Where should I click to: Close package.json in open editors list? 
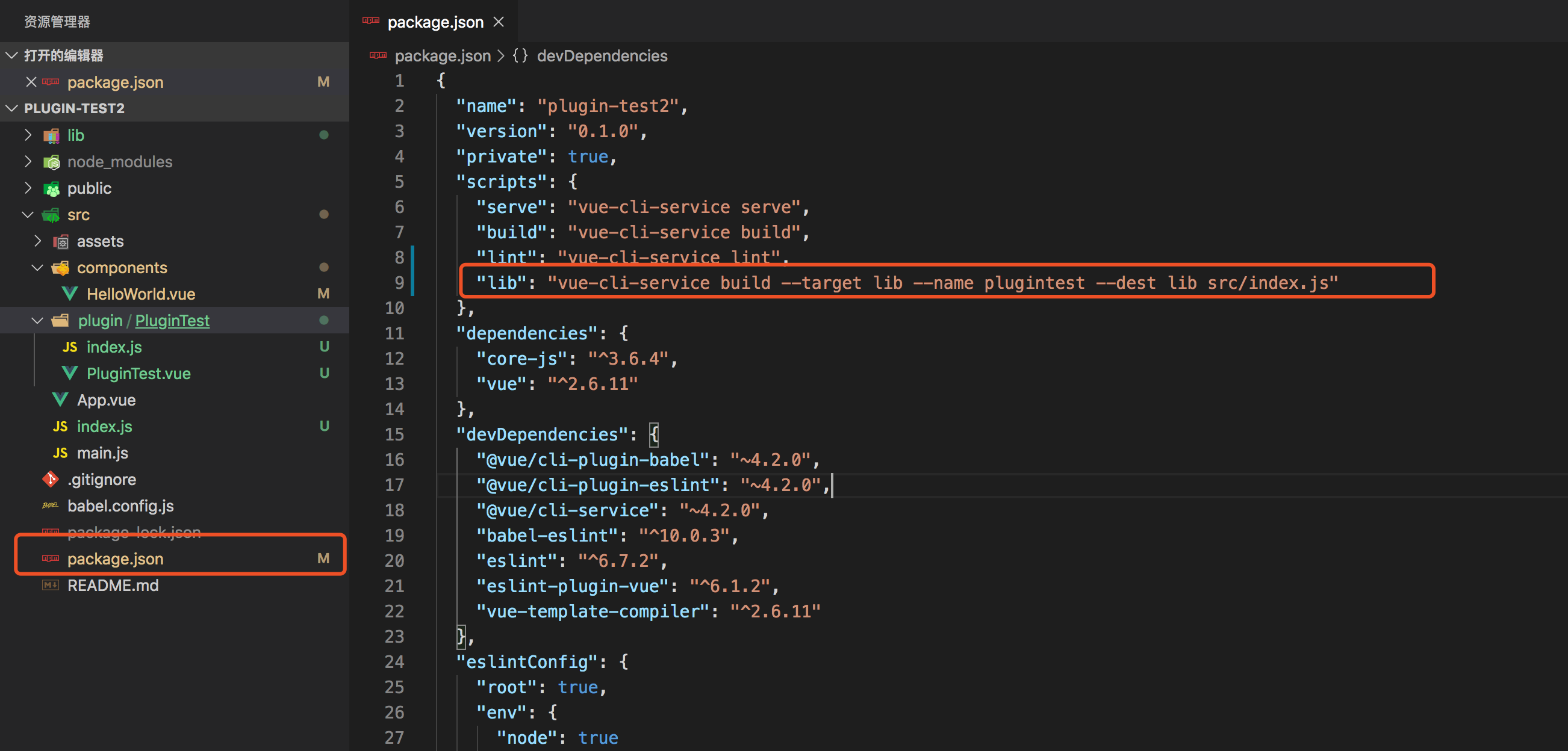click(31, 82)
